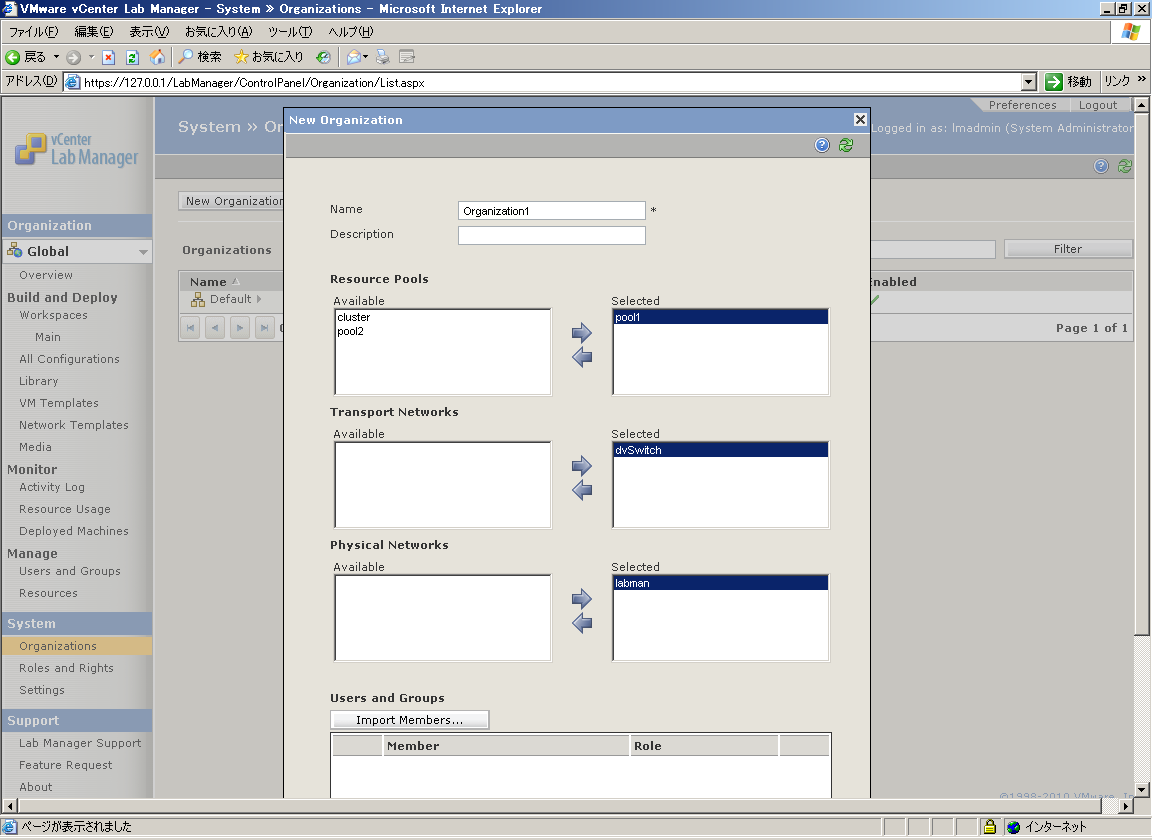Click the refresh icon in New Organization dialog
This screenshot has height=840, width=1152.
[846, 146]
